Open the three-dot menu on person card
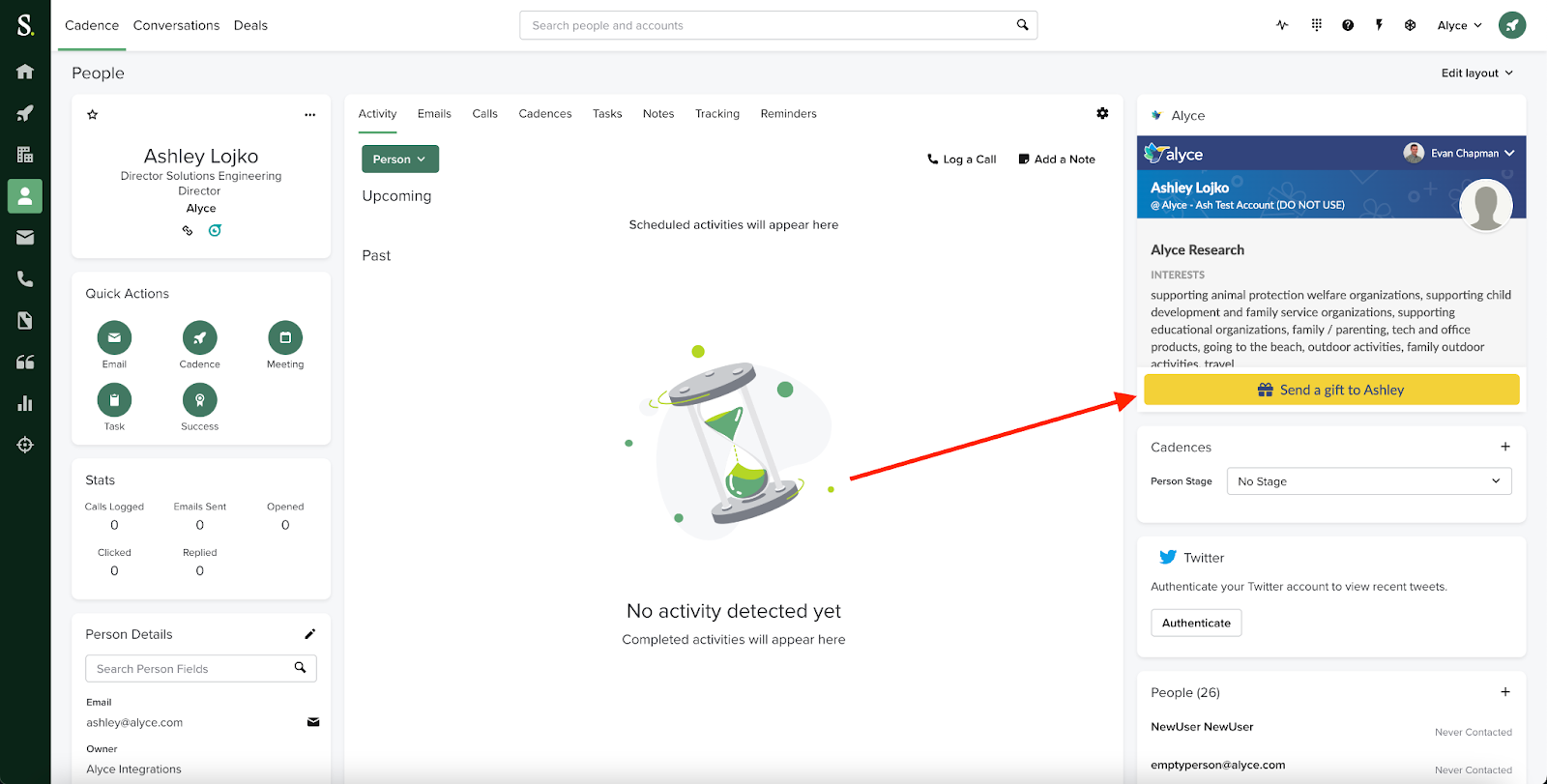 click(x=310, y=114)
